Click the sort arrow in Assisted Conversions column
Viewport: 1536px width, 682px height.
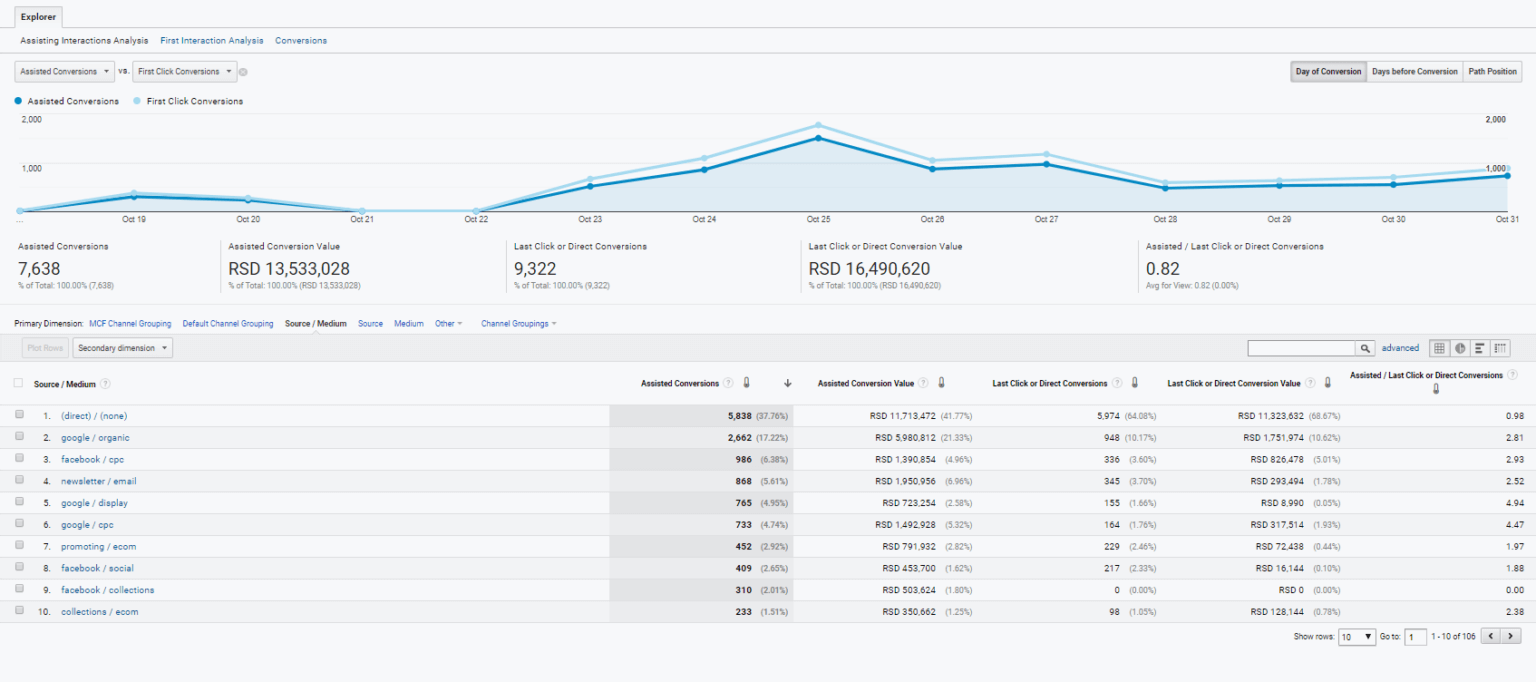click(x=787, y=384)
